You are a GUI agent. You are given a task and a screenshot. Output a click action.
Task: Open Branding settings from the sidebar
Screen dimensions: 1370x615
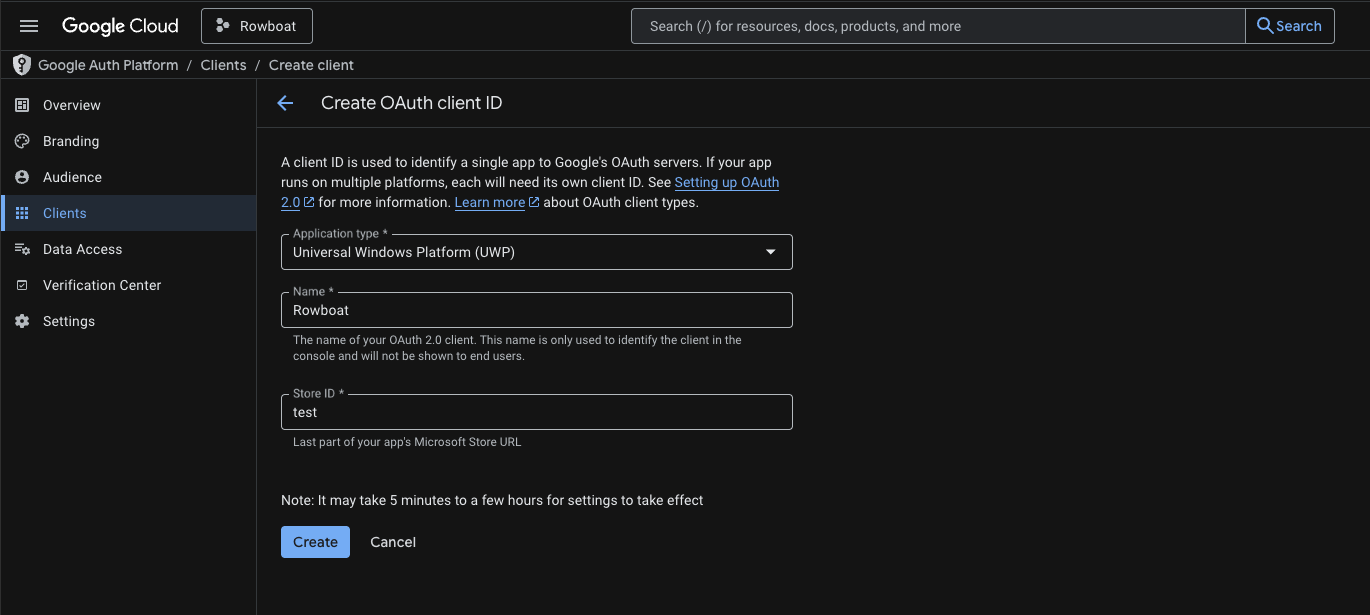point(22,140)
